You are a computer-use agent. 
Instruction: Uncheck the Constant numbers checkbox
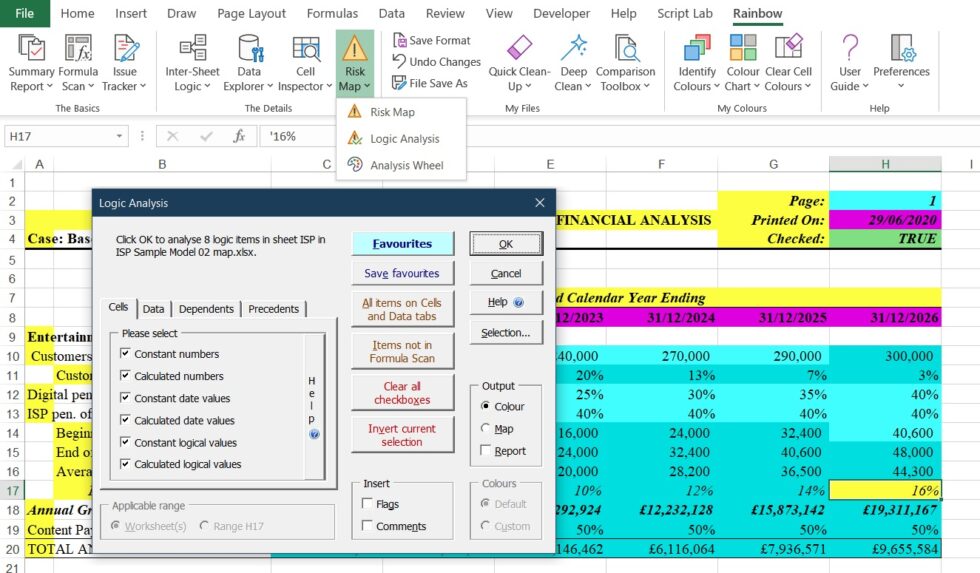tap(125, 354)
